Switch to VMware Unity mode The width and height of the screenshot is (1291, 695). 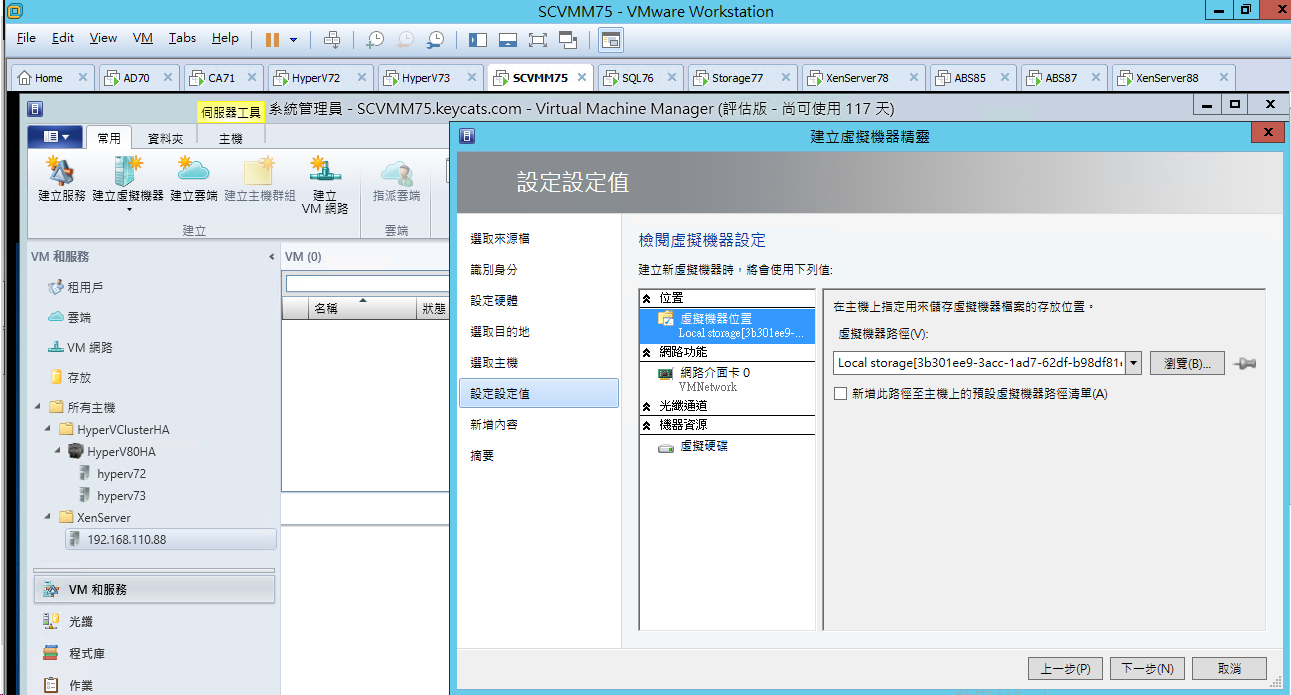click(568, 39)
